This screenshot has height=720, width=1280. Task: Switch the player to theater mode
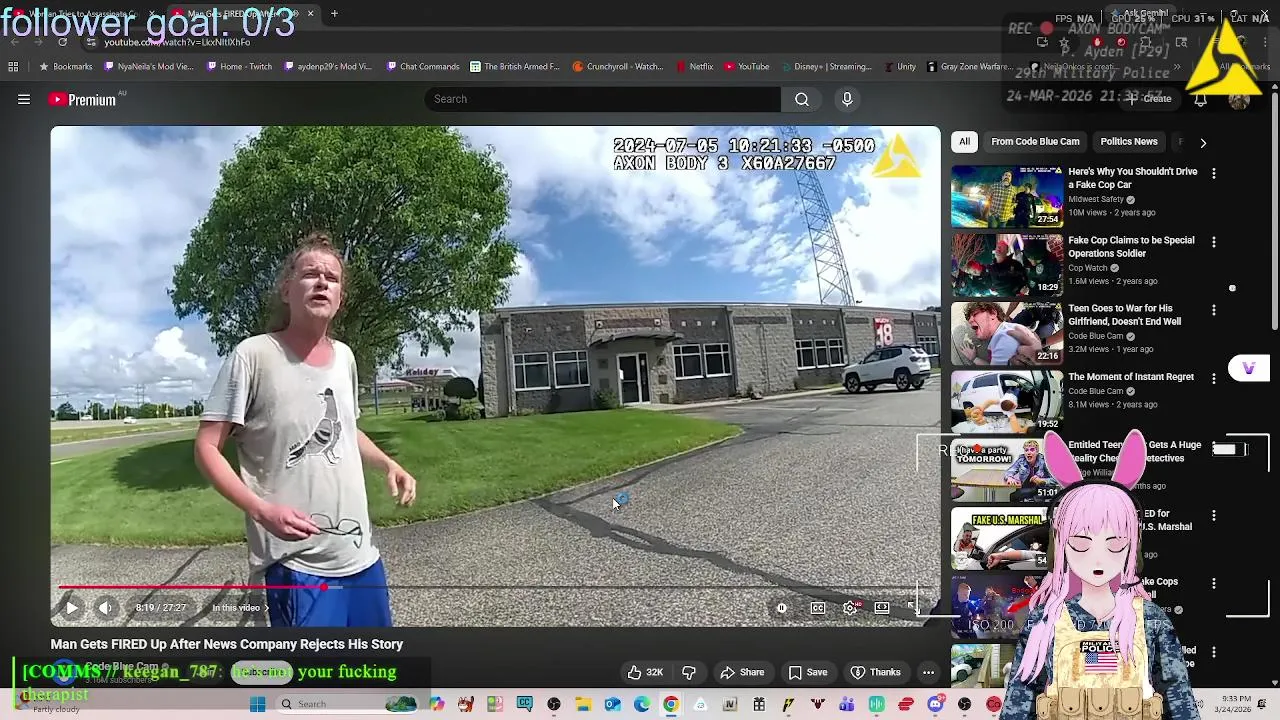pos(882,608)
